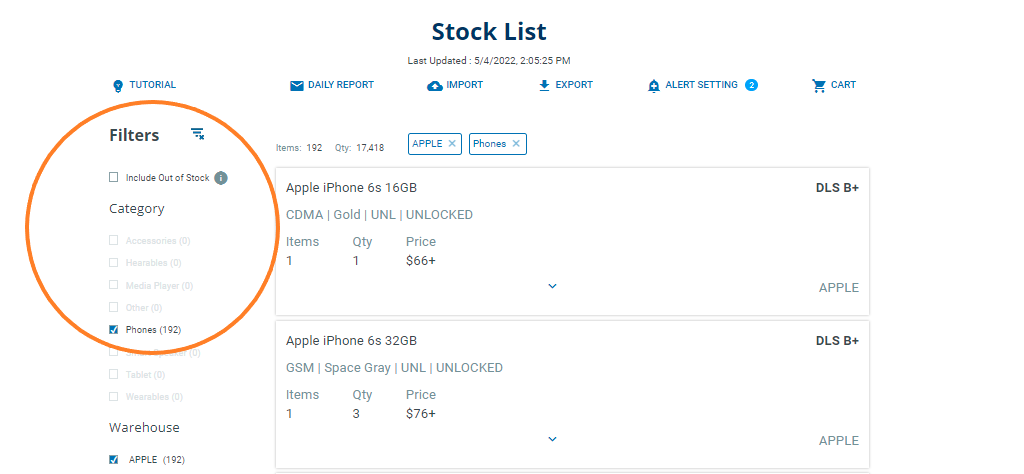Screen dimensions: 1024x474
Task: Click the DLS B+ grade on the 32GB card
Action: coord(837,341)
